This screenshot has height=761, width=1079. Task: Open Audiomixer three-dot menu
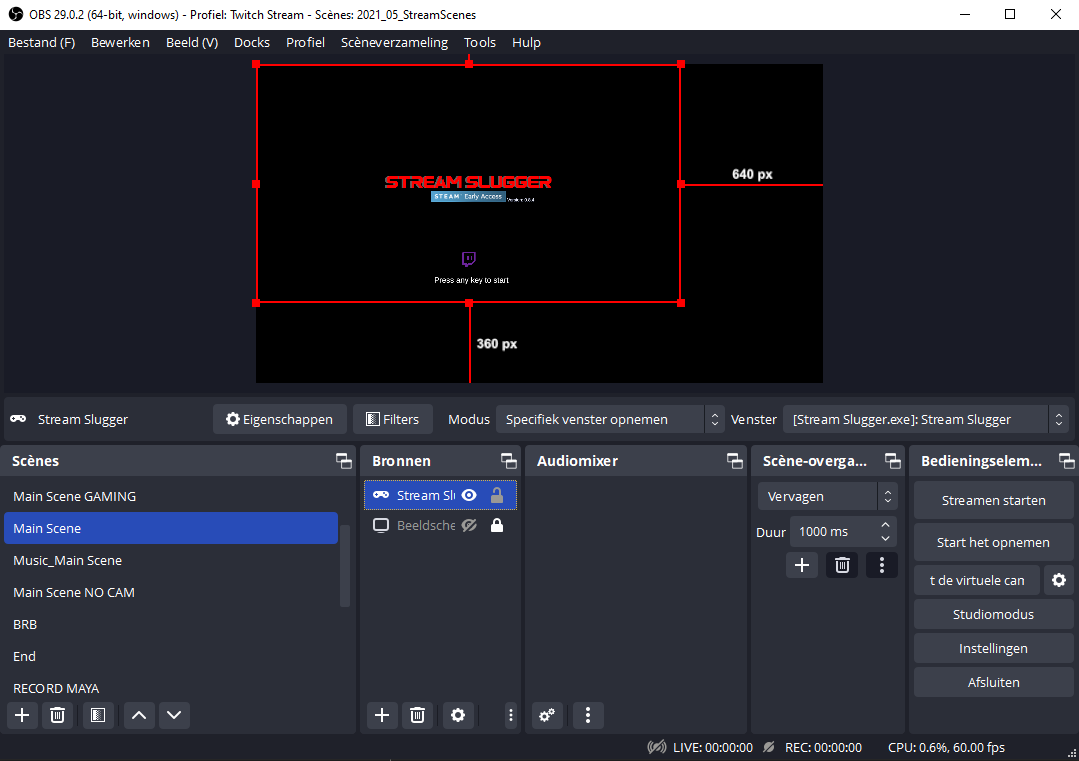(588, 715)
